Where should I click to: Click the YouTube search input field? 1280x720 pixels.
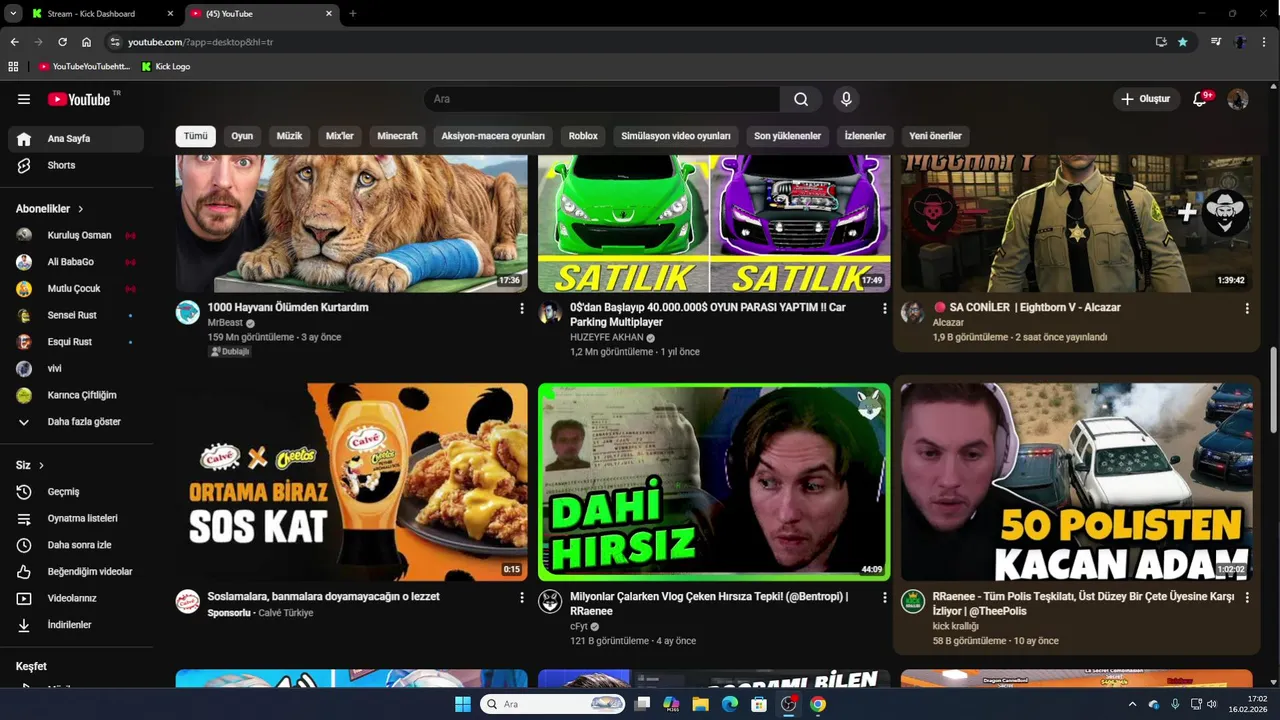pyautogui.click(x=602, y=99)
